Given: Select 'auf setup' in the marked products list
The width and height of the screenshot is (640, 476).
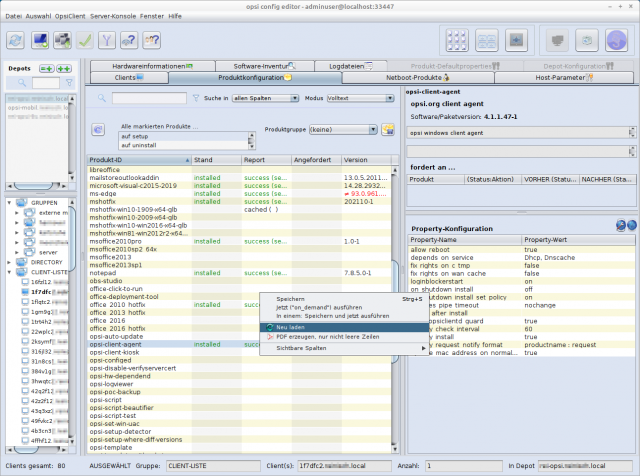Looking at the screenshot, I should click(184, 136).
